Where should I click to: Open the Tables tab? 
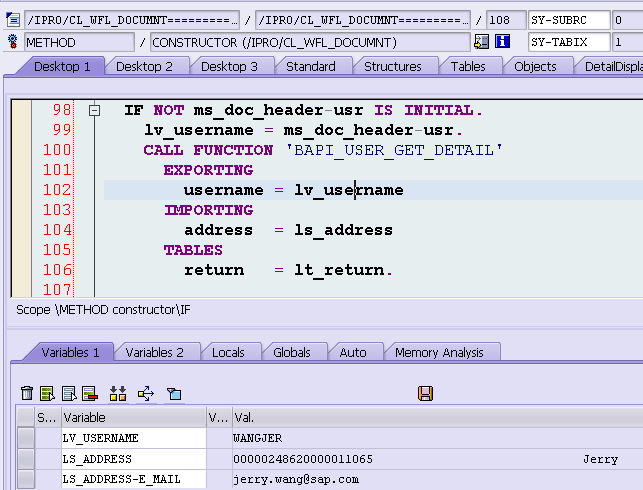coord(468,66)
